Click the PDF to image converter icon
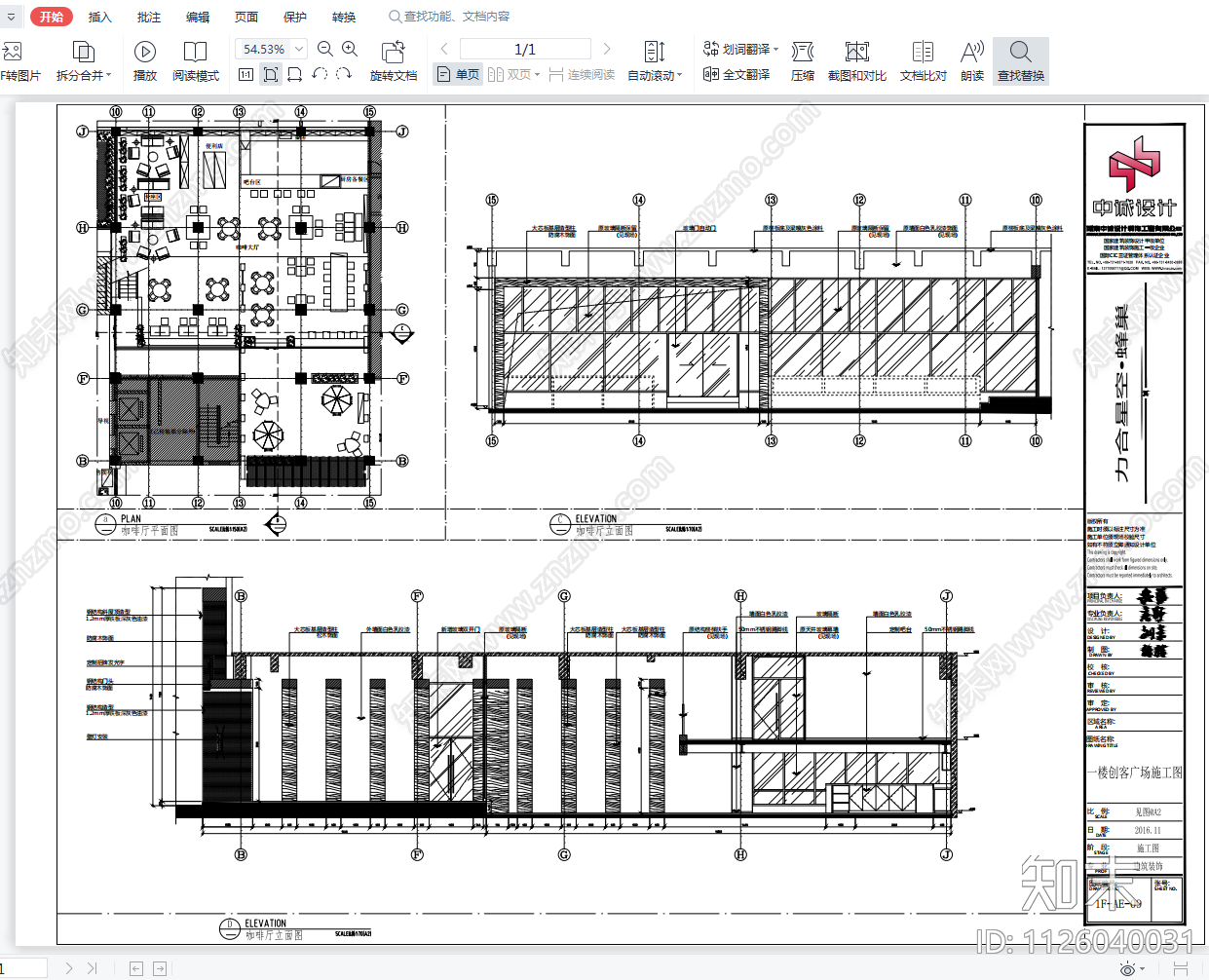The image size is (1209, 980). tap(12, 52)
